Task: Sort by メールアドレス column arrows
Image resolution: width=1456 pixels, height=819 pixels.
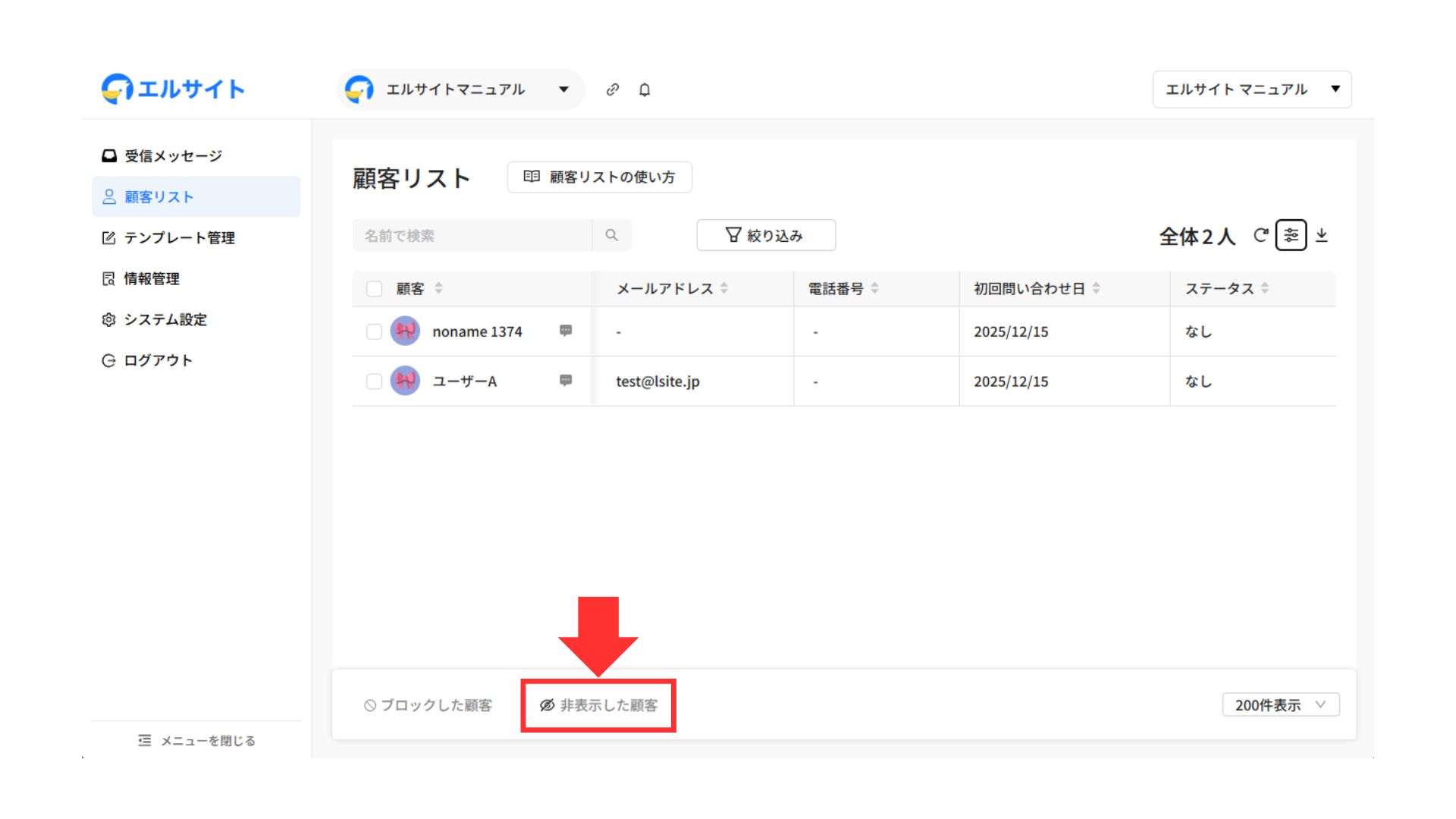Action: coord(724,289)
